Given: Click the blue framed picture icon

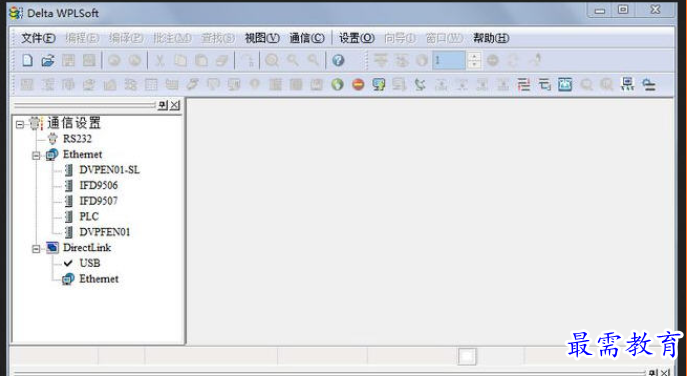Looking at the screenshot, I should pyautogui.click(x=565, y=84).
